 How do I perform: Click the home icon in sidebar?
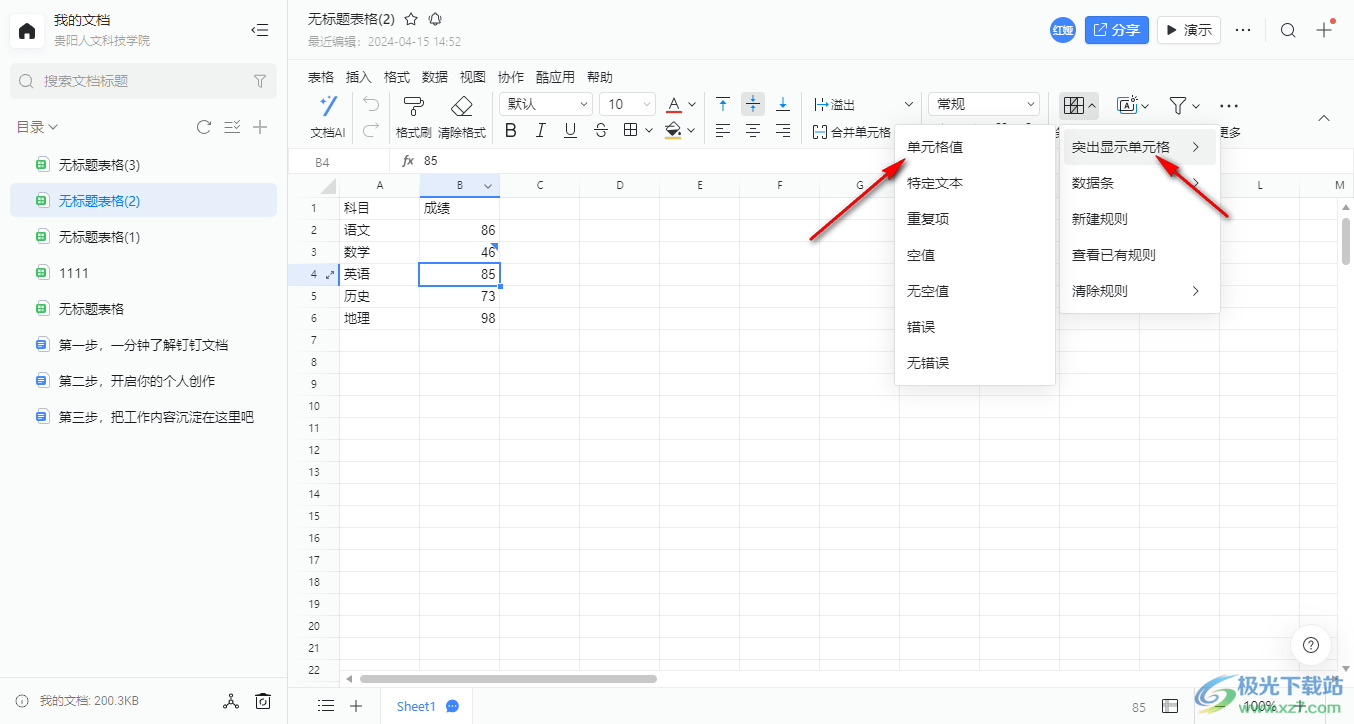click(27, 30)
